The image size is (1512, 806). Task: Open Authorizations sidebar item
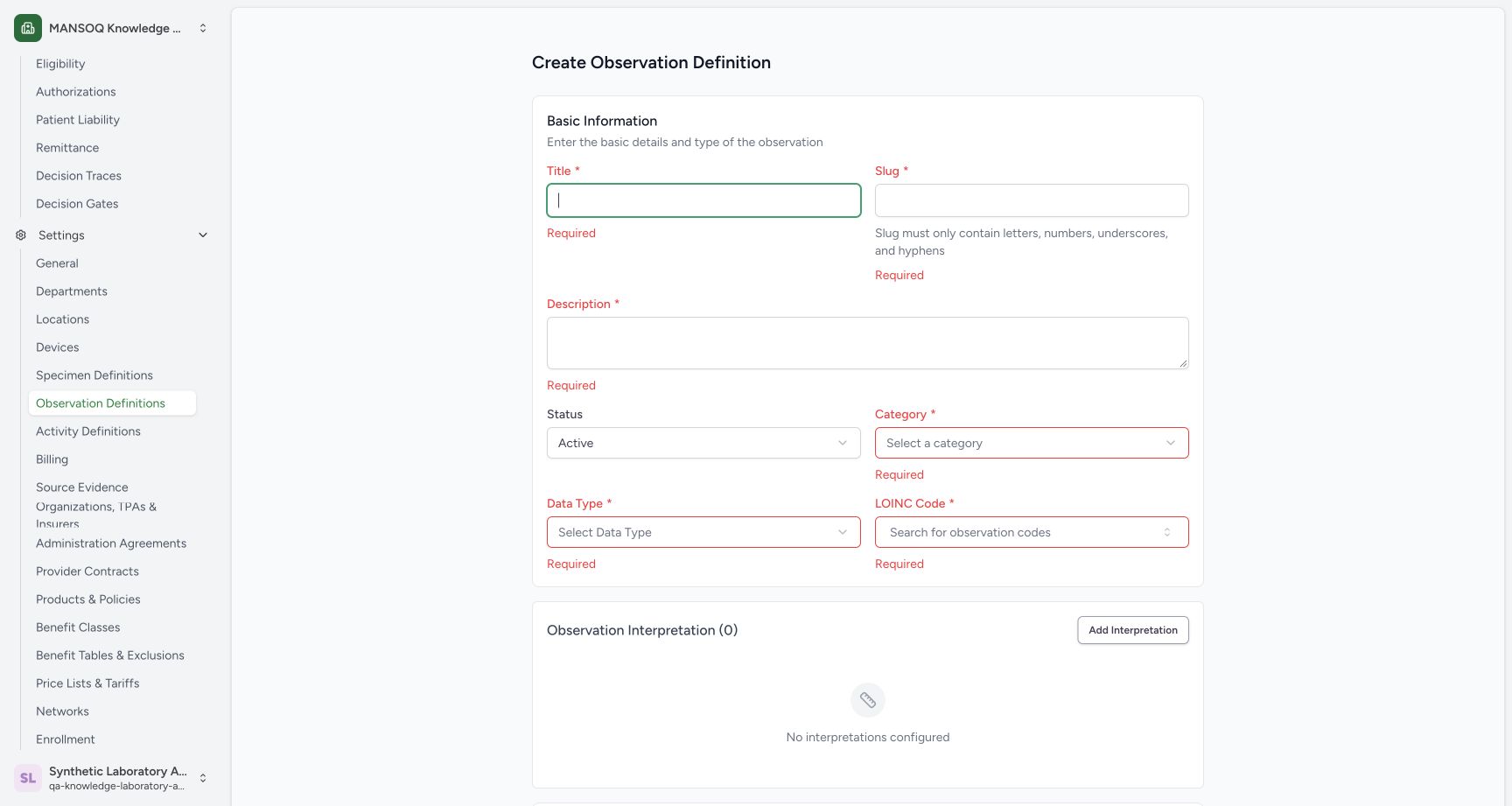click(x=75, y=92)
